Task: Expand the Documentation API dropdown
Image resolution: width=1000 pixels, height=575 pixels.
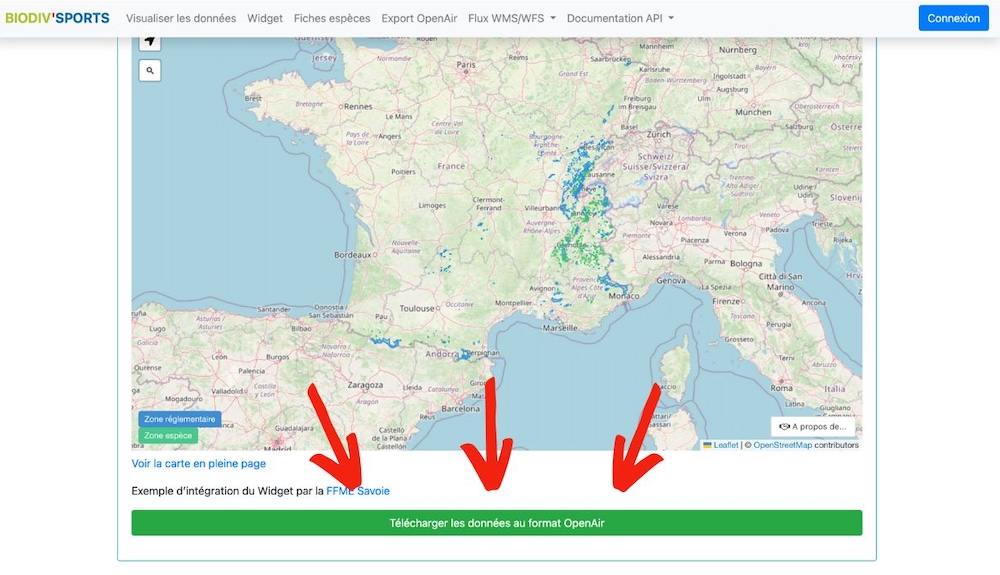Action: pyautogui.click(x=620, y=18)
